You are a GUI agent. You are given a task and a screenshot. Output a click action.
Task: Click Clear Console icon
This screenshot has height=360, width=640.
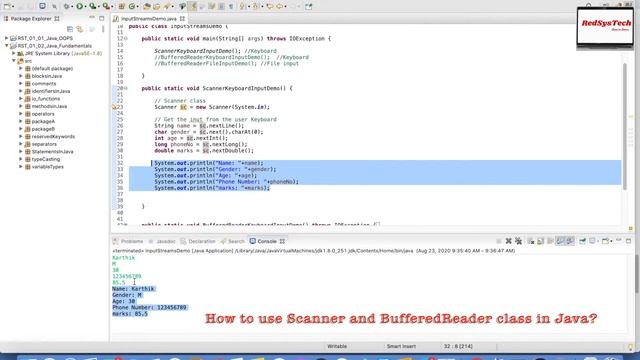point(531,241)
